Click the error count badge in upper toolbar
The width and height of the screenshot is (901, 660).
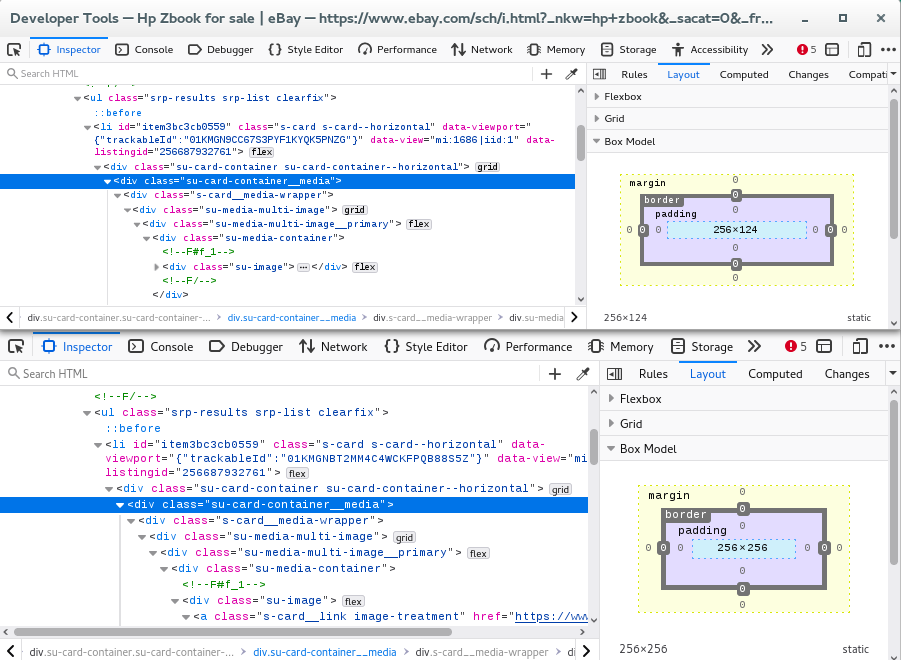tap(806, 49)
